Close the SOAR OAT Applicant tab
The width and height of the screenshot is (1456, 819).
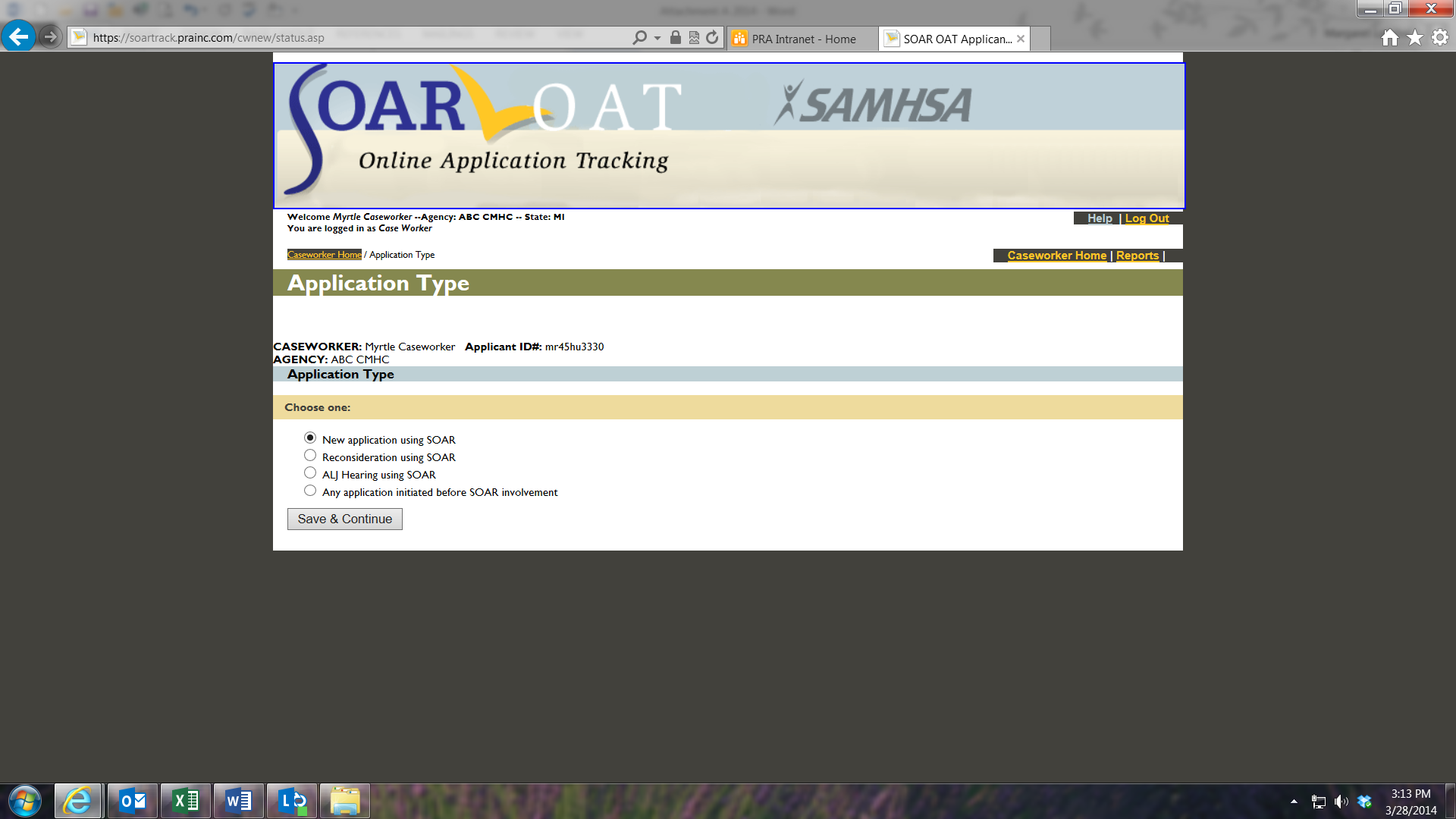(x=1021, y=39)
